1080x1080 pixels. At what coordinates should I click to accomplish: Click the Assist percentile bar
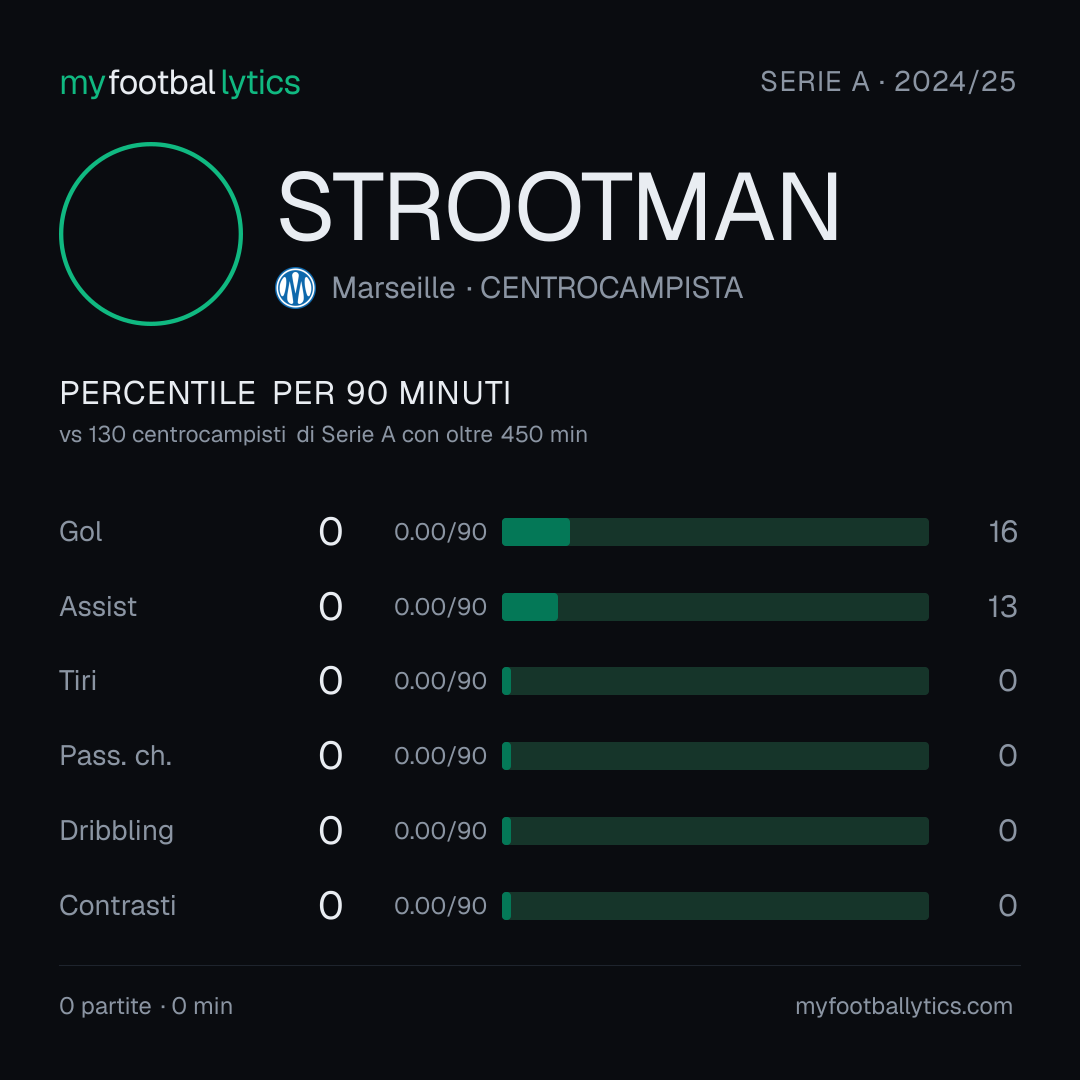coord(715,607)
